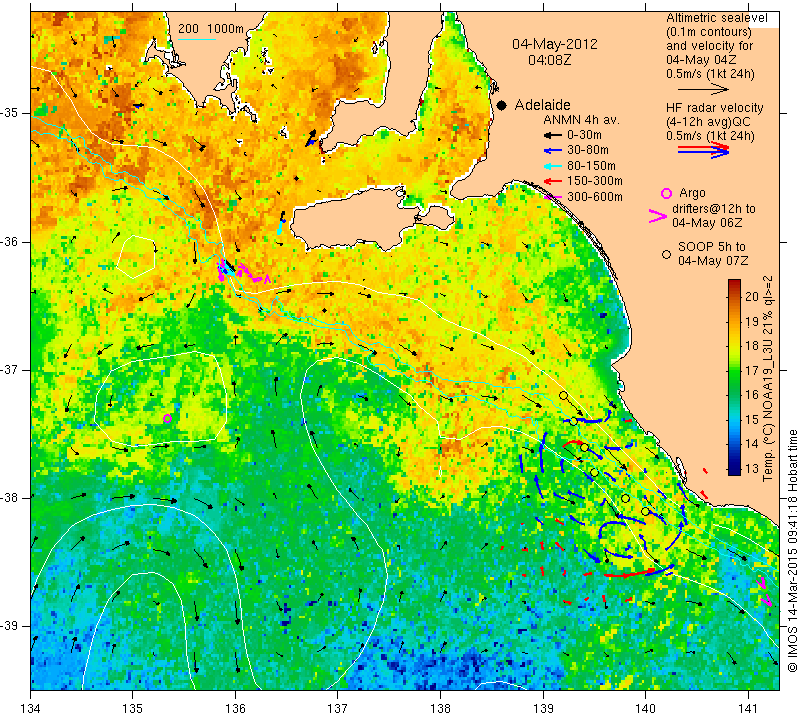Click the date 04-May-2012 label

pos(555,44)
